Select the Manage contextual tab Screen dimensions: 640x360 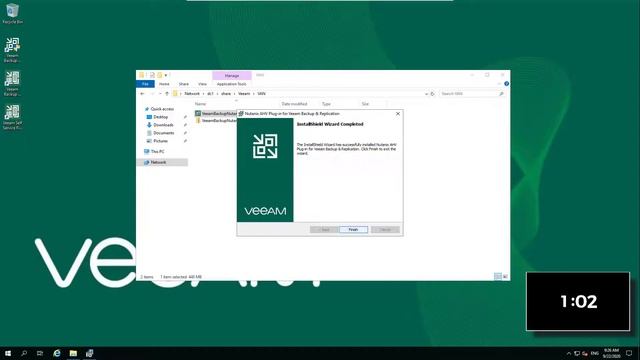[232, 76]
